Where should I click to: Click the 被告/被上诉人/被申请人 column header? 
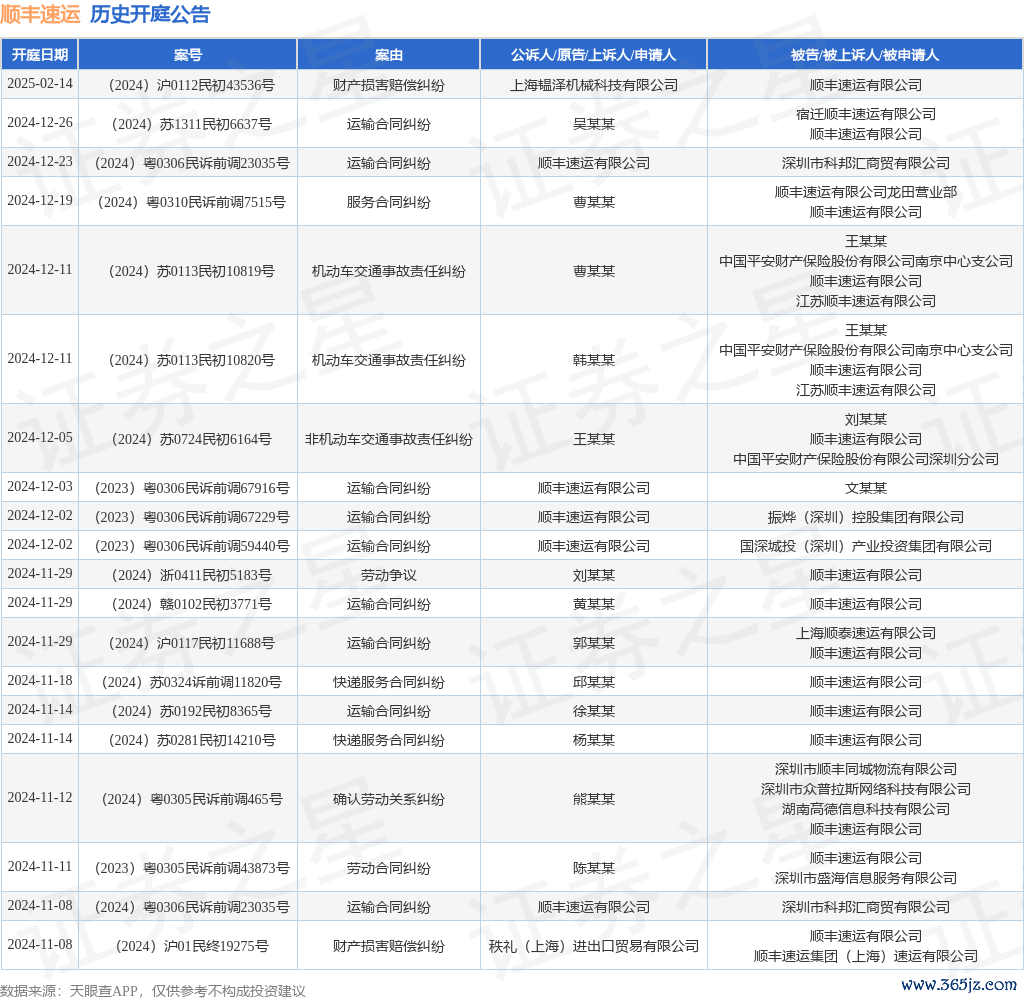[x=865, y=55]
